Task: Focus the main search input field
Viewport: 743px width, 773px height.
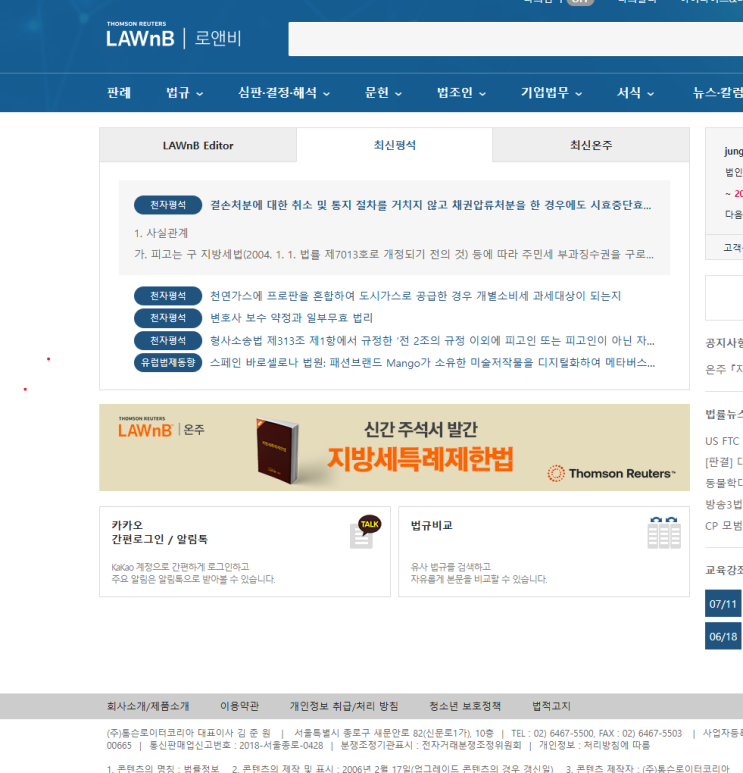Action: (x=515, y=39)
